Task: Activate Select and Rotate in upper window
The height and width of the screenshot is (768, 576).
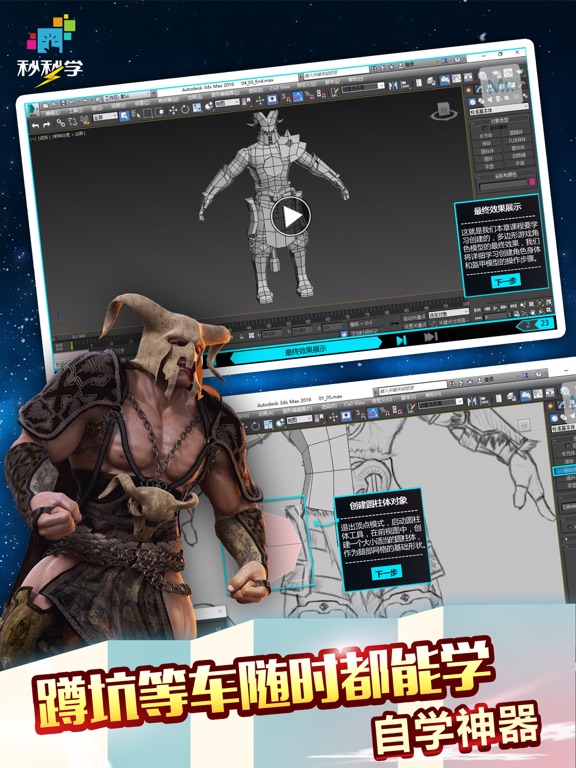Action: pyautogui.click(x=185, y=109)
